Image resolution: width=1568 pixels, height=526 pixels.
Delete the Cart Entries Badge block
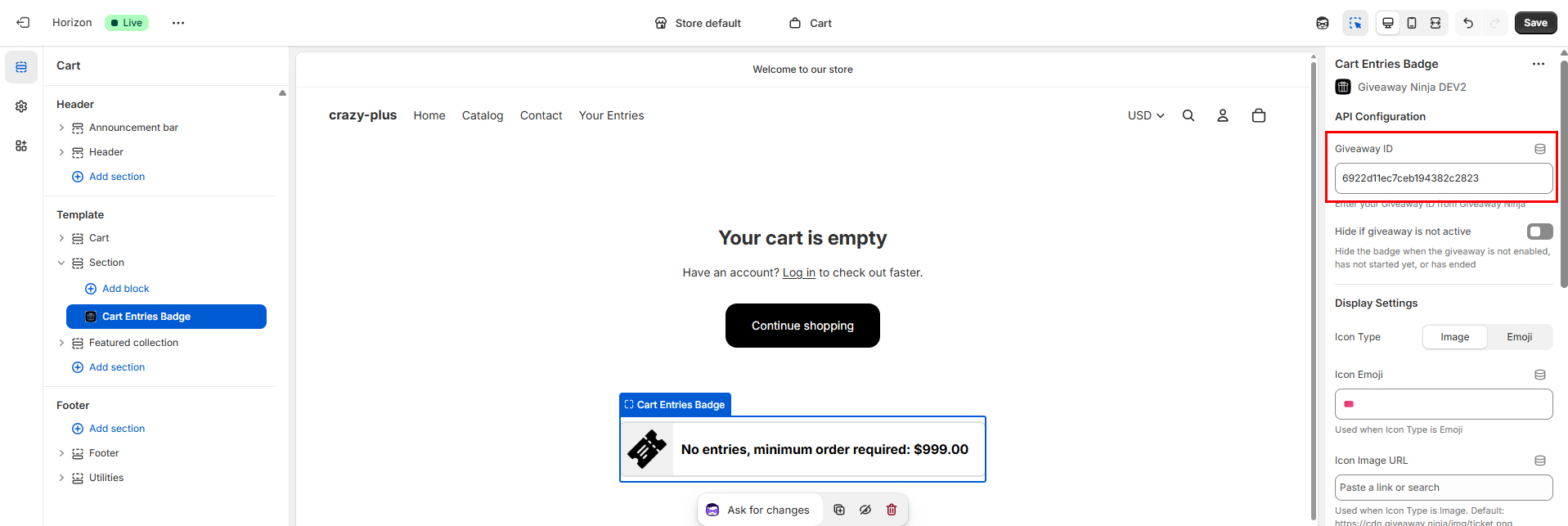pos(892,510)
